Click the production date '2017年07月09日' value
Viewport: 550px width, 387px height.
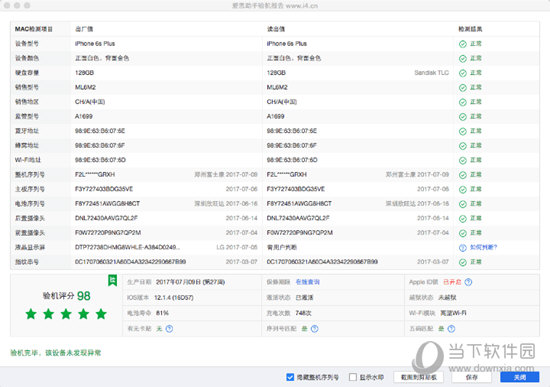click(190, 282)
